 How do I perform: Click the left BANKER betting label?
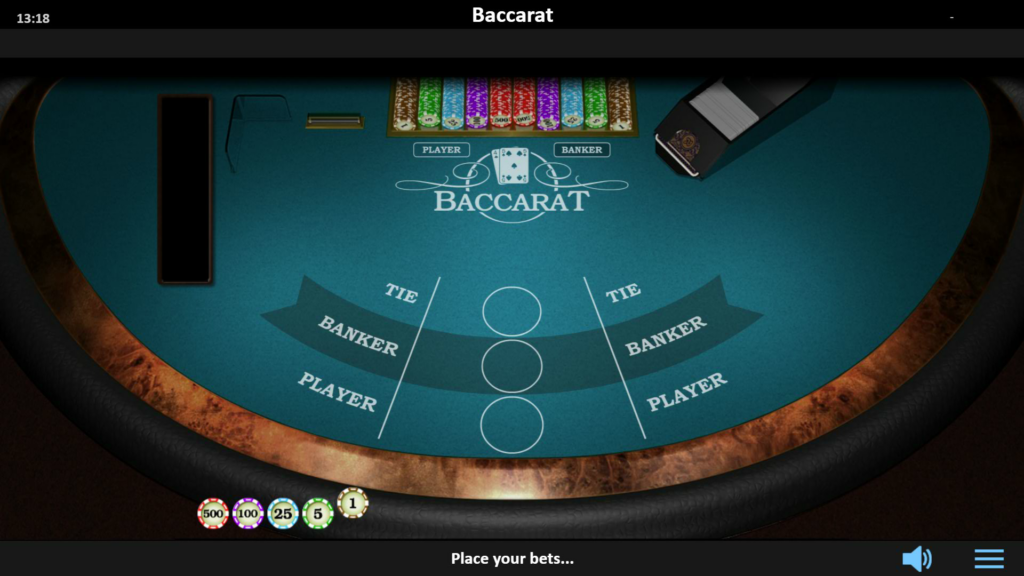358,335
